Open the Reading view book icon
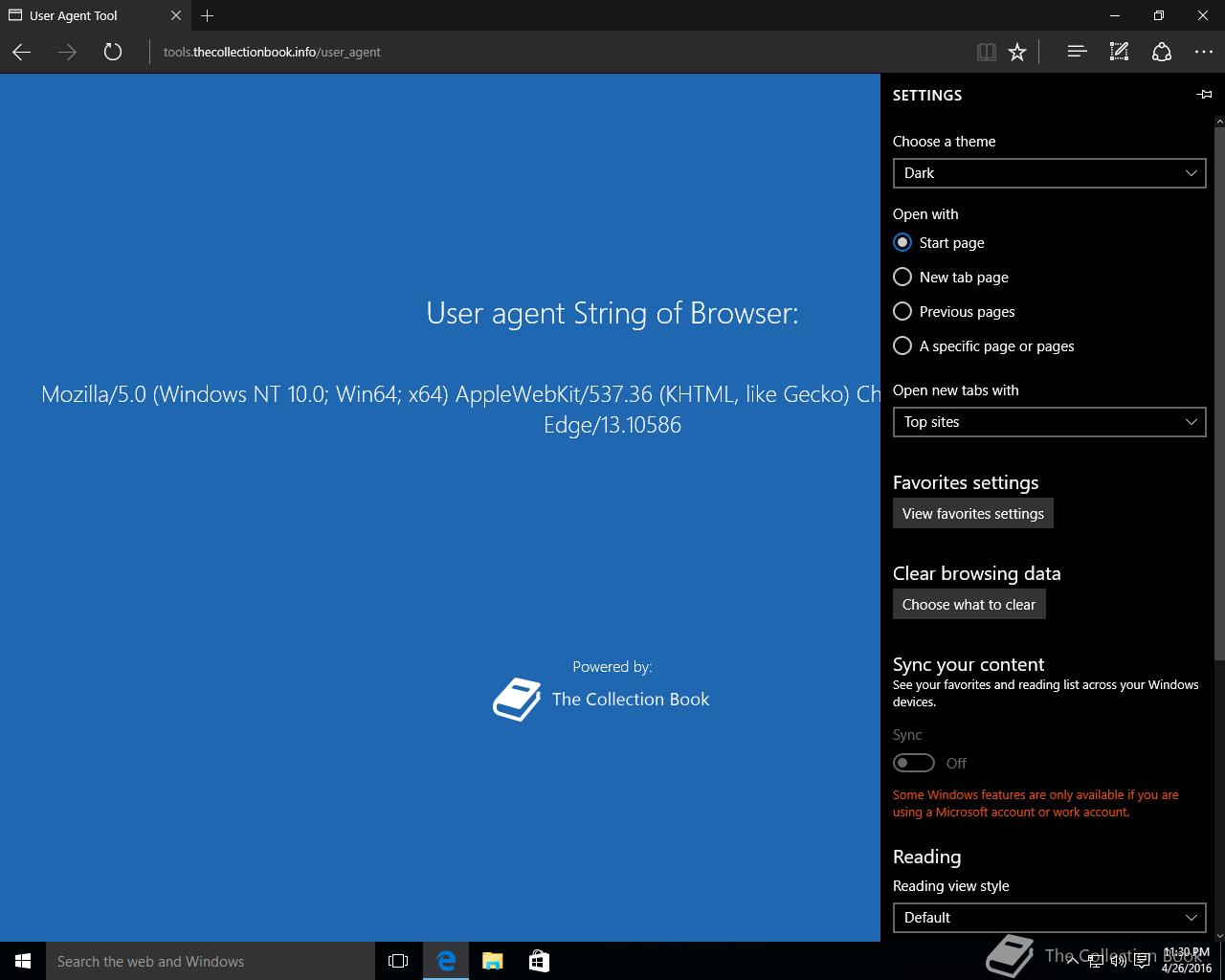Image resolution: width=1225 pixels, height=980 pixels. [986, 52]
